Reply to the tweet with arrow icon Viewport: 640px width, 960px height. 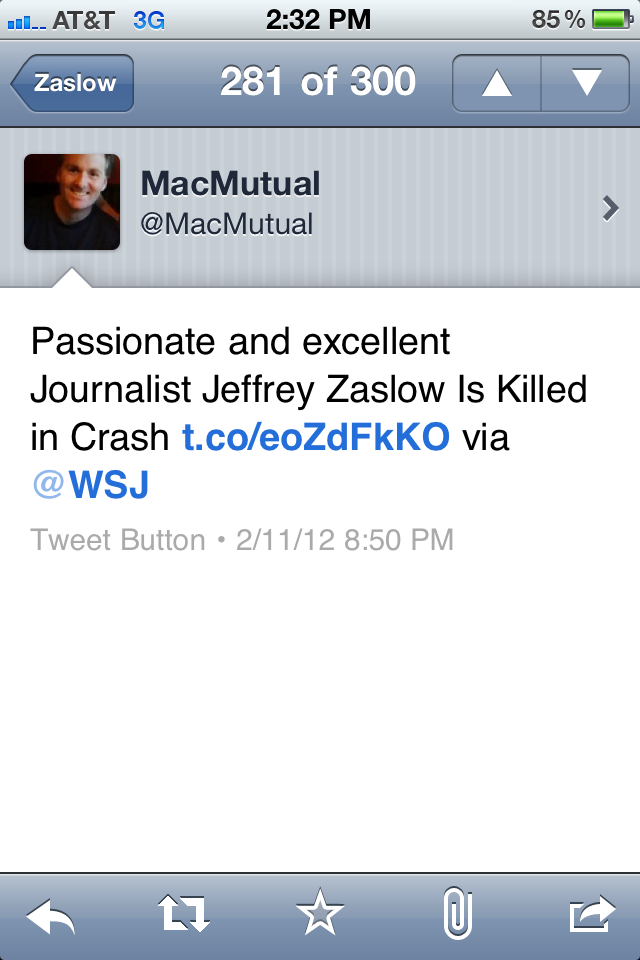coord(51,915)
